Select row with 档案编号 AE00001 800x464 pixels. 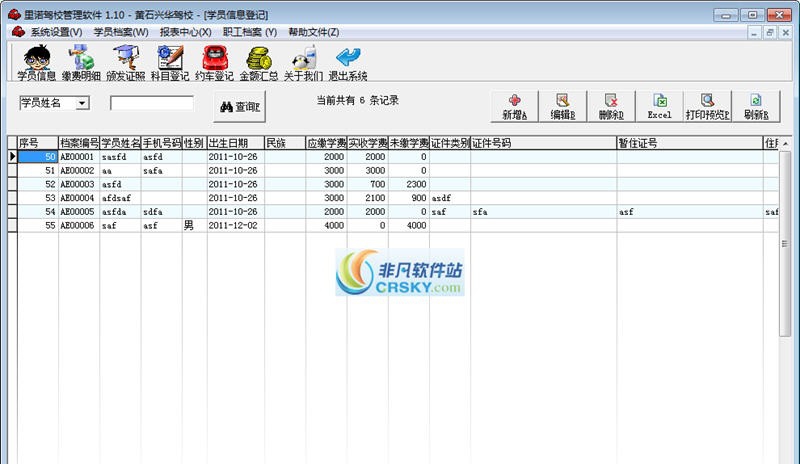point(393,157)
